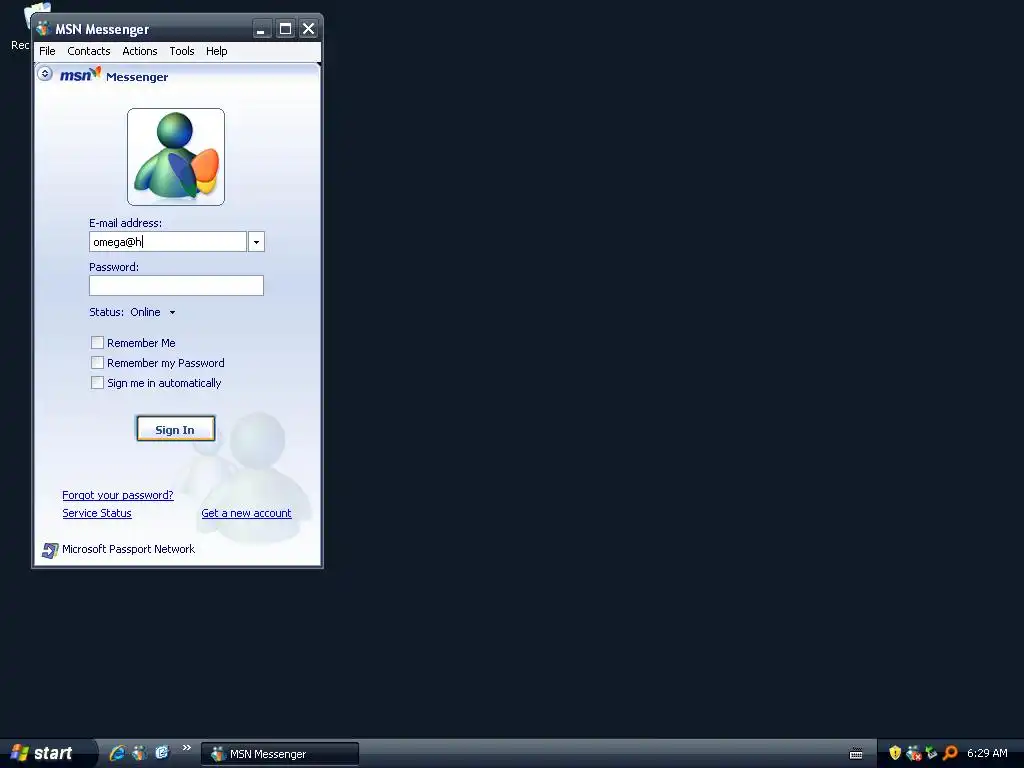This screenshot has width=1024, height=768.
Task: Click the Outlook Express quick launch icon
Action: (162, 753)
